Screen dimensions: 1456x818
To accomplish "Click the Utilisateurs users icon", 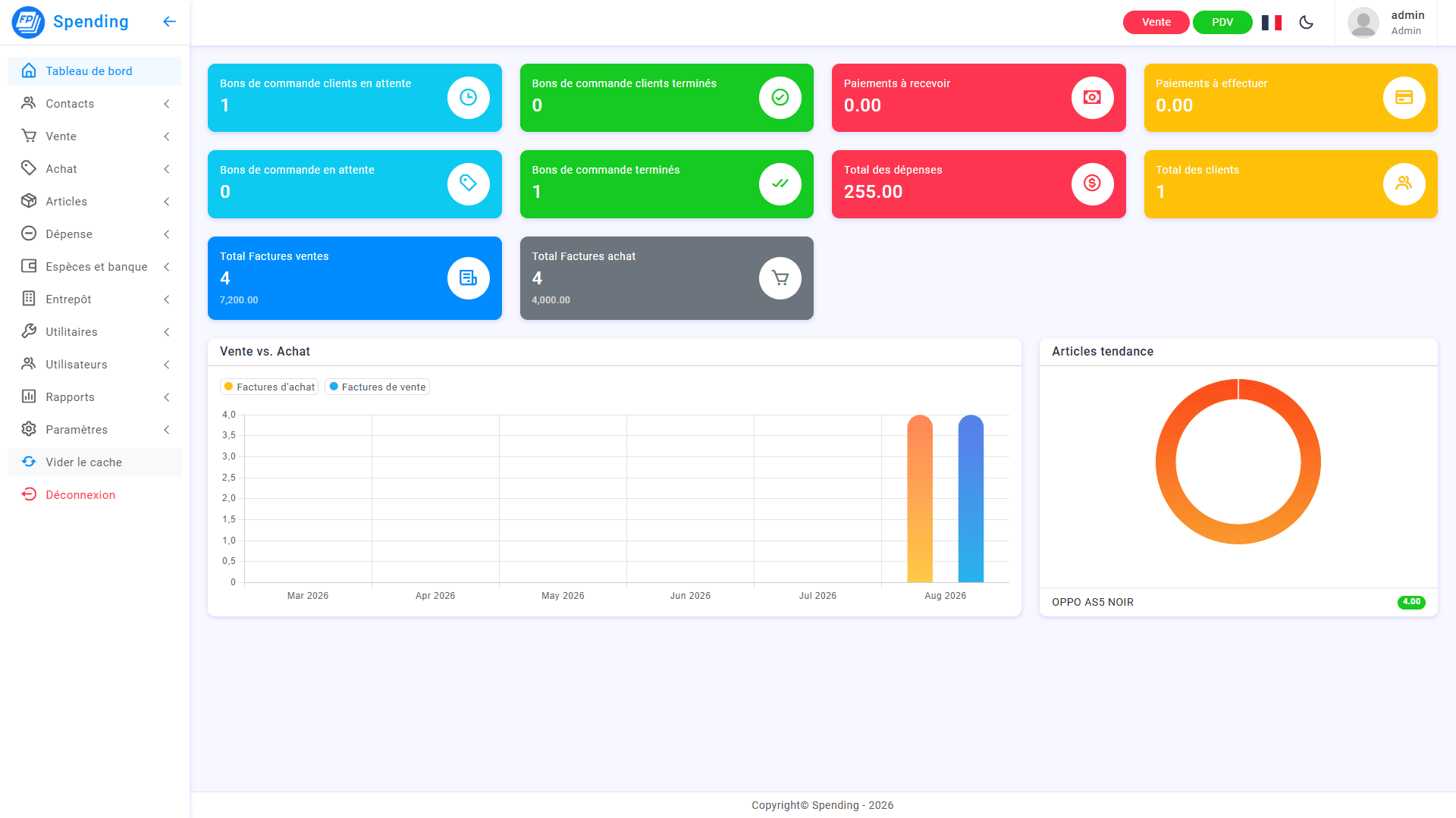I will click(29, 364).
